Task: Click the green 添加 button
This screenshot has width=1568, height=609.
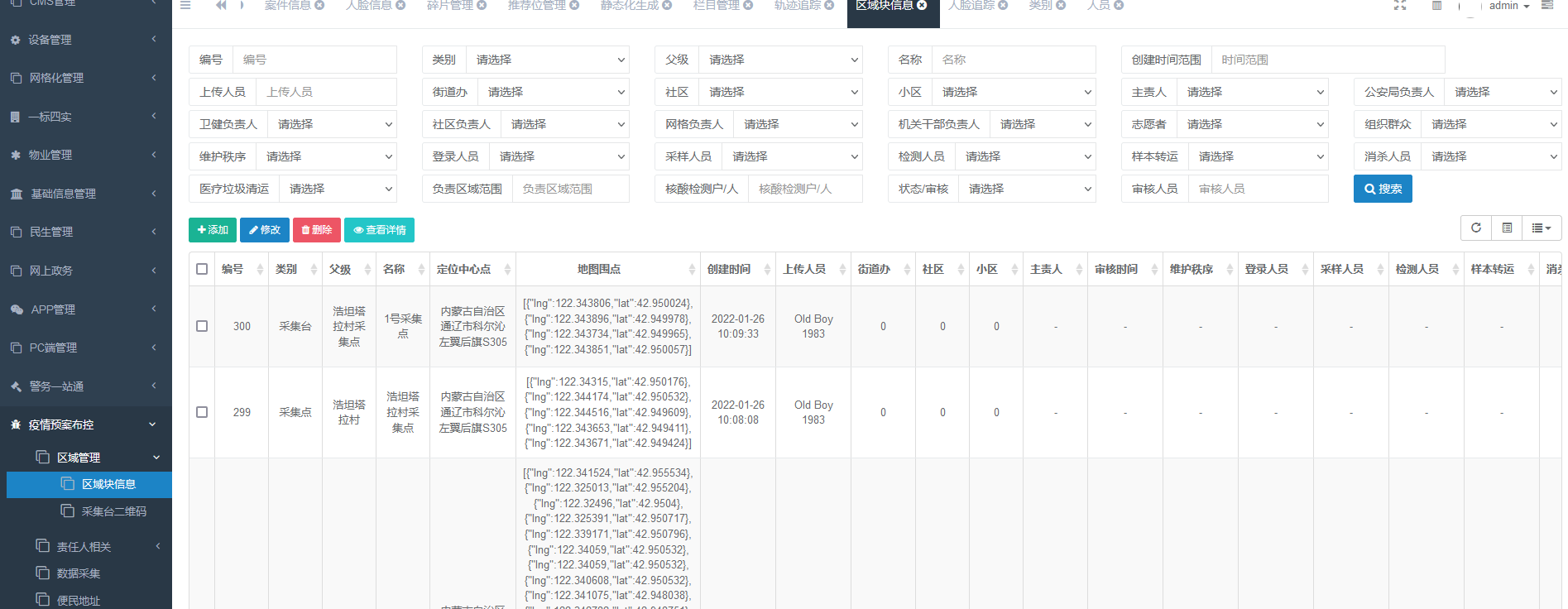Action: [x=213, y=230]
